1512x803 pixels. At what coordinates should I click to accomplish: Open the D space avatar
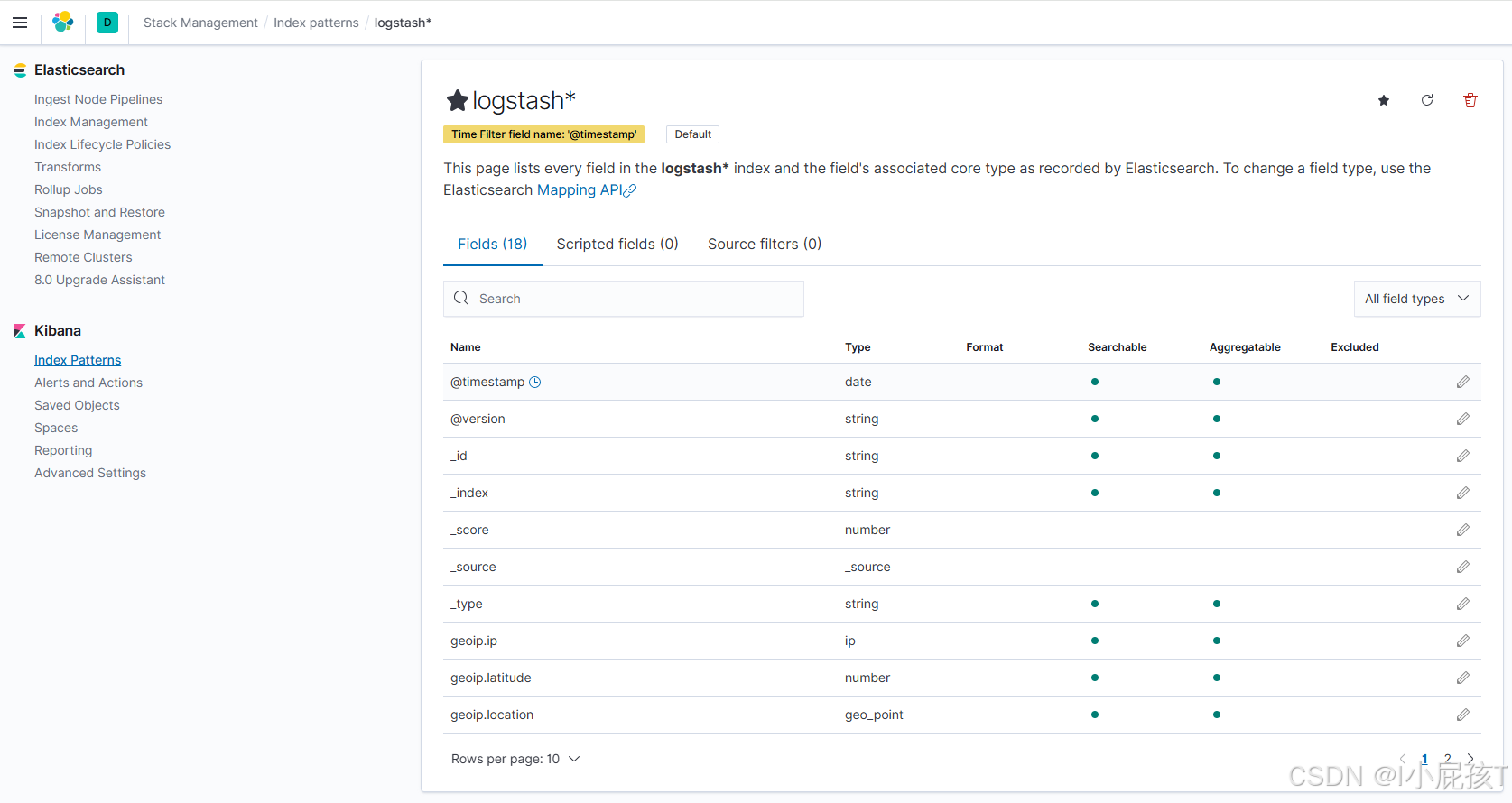point(107,23)
